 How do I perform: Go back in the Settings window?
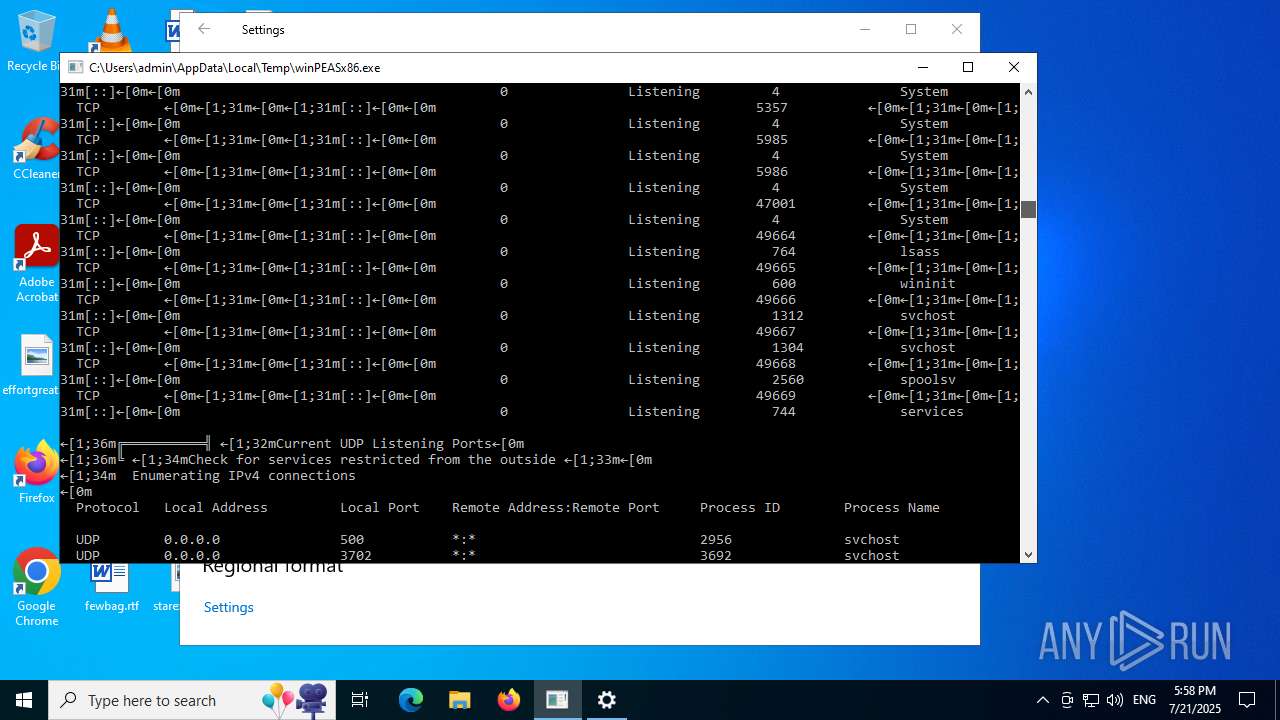pos(204,29)
